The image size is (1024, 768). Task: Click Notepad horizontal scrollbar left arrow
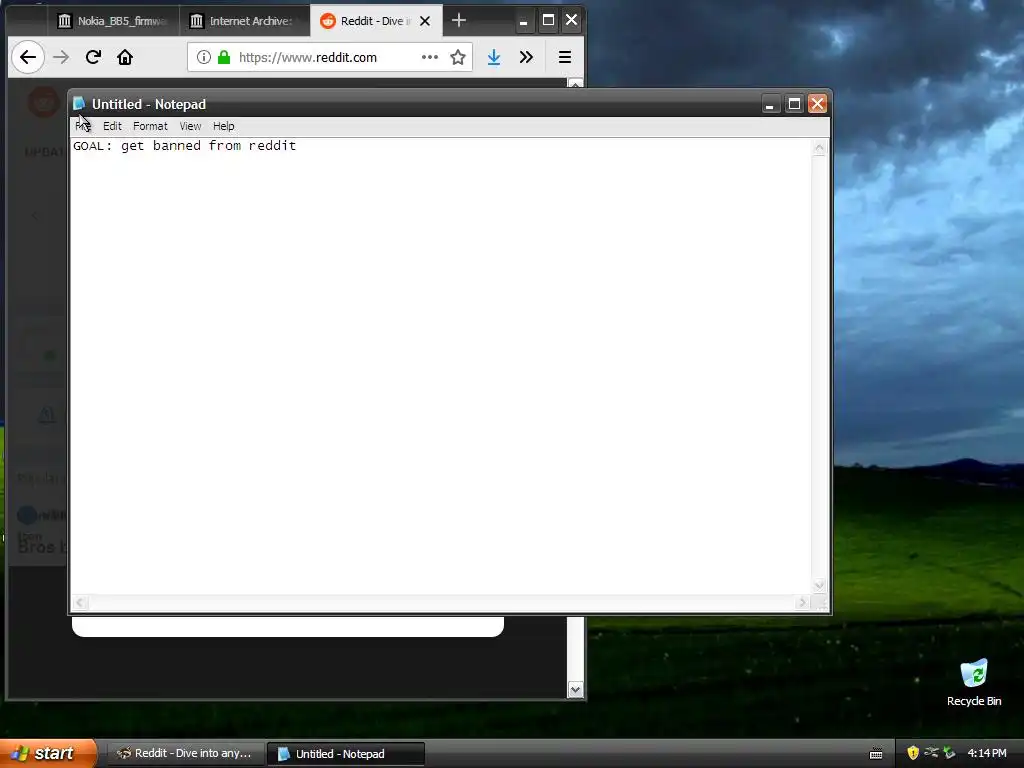click(x=80, y=603)
